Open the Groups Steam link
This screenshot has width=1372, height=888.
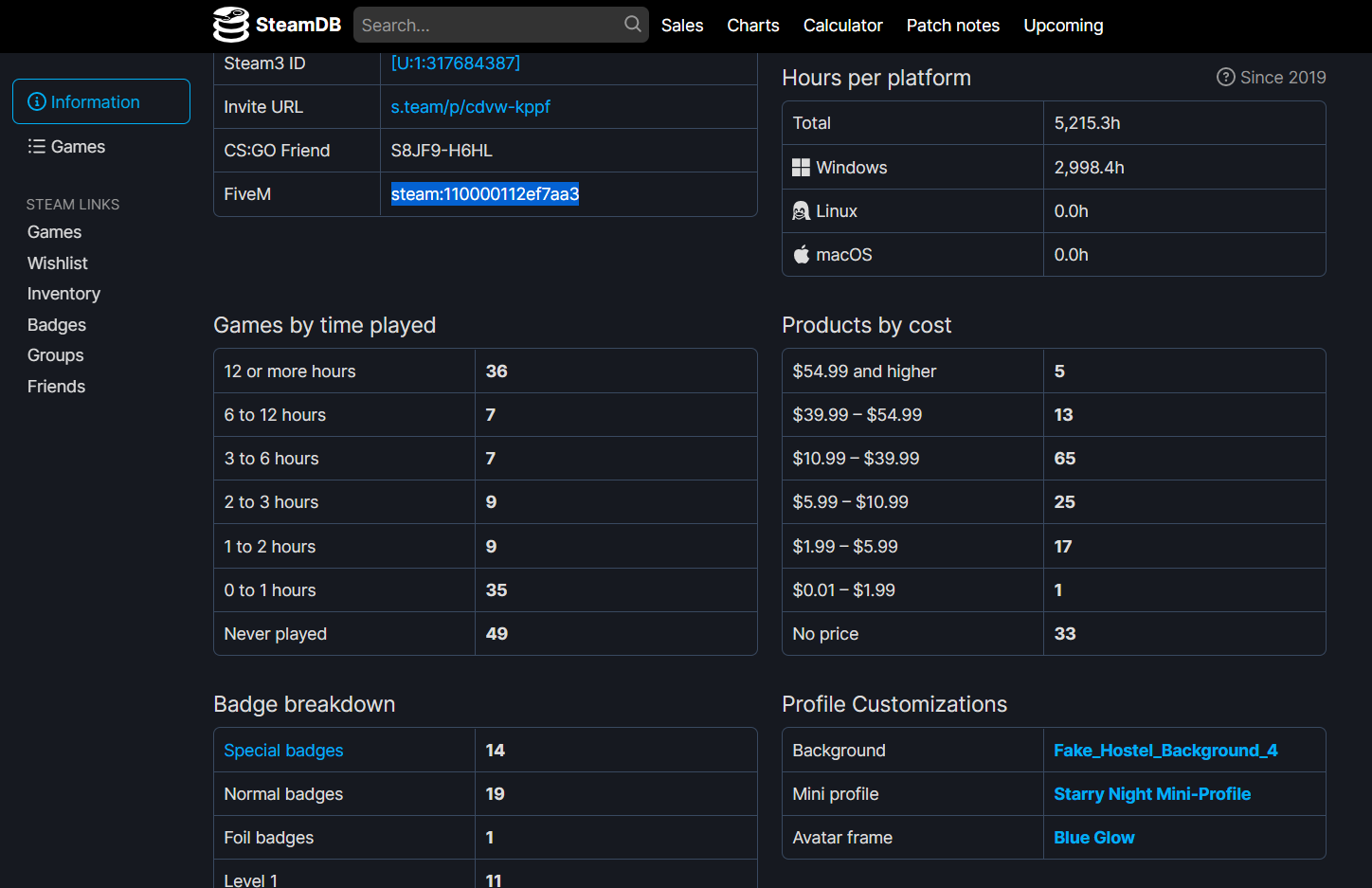(56, 355)
